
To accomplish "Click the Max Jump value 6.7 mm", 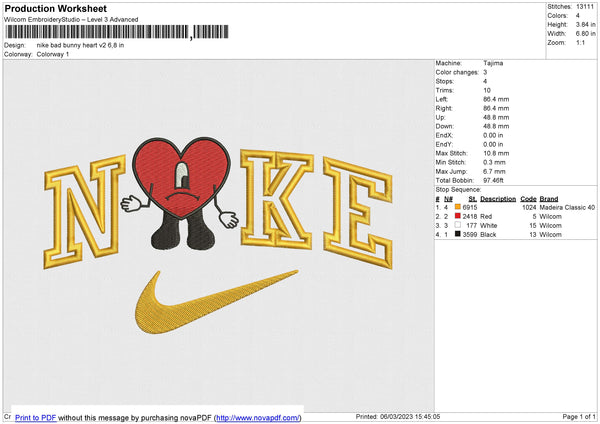I will click(494, 171).
